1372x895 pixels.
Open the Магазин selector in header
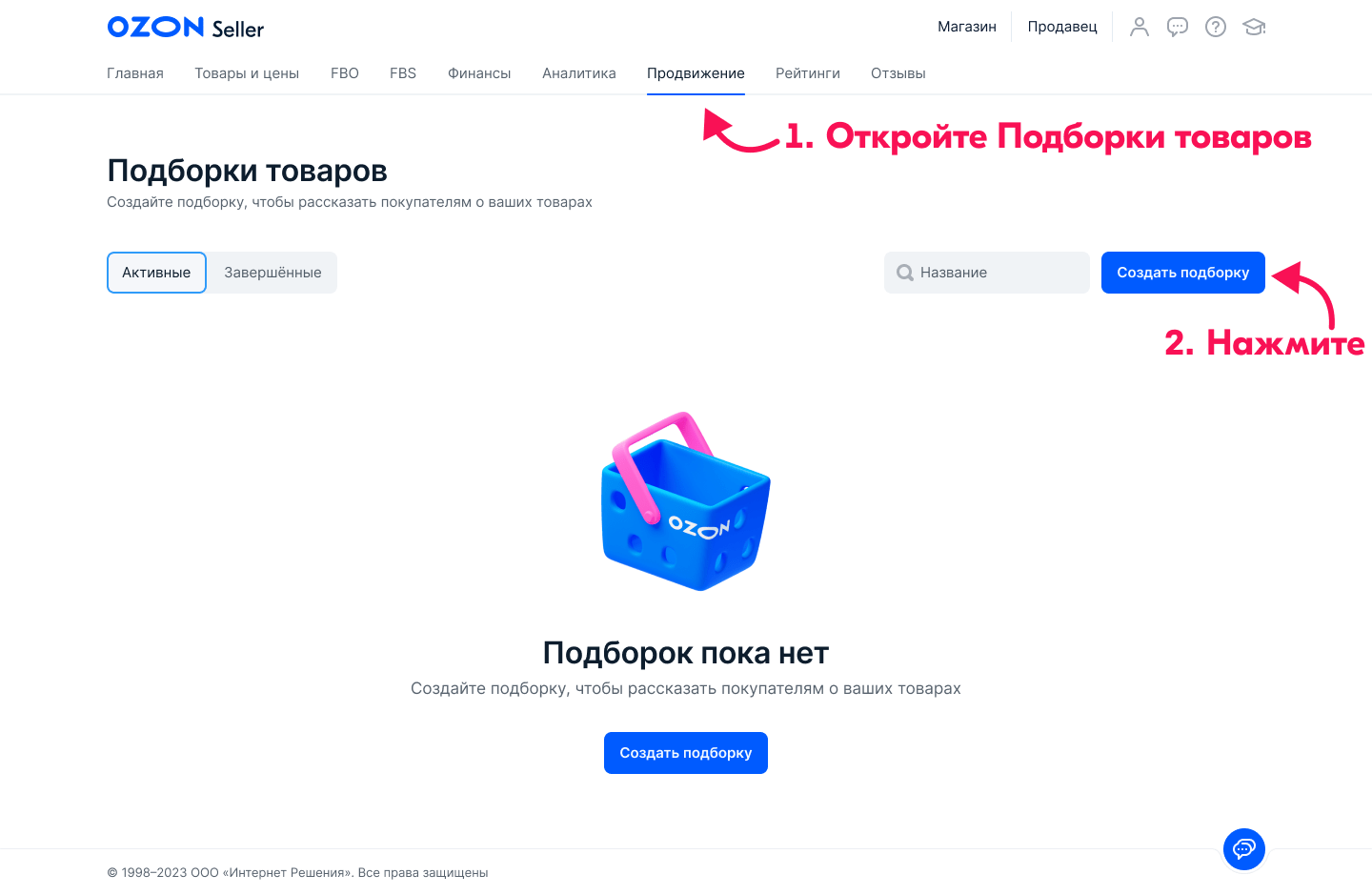(x=967, y=27)
